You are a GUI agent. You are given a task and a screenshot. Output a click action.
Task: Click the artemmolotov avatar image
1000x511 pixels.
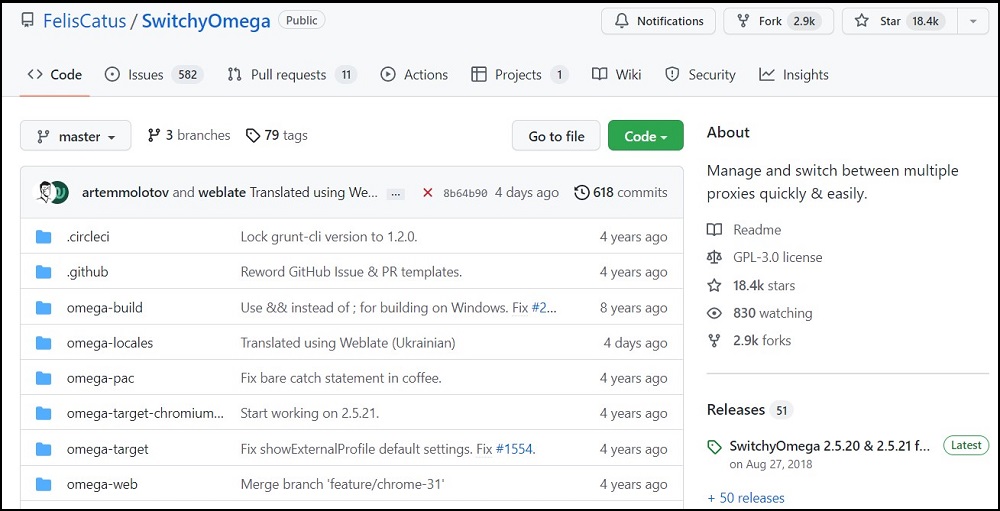click(x=45, y=192)
